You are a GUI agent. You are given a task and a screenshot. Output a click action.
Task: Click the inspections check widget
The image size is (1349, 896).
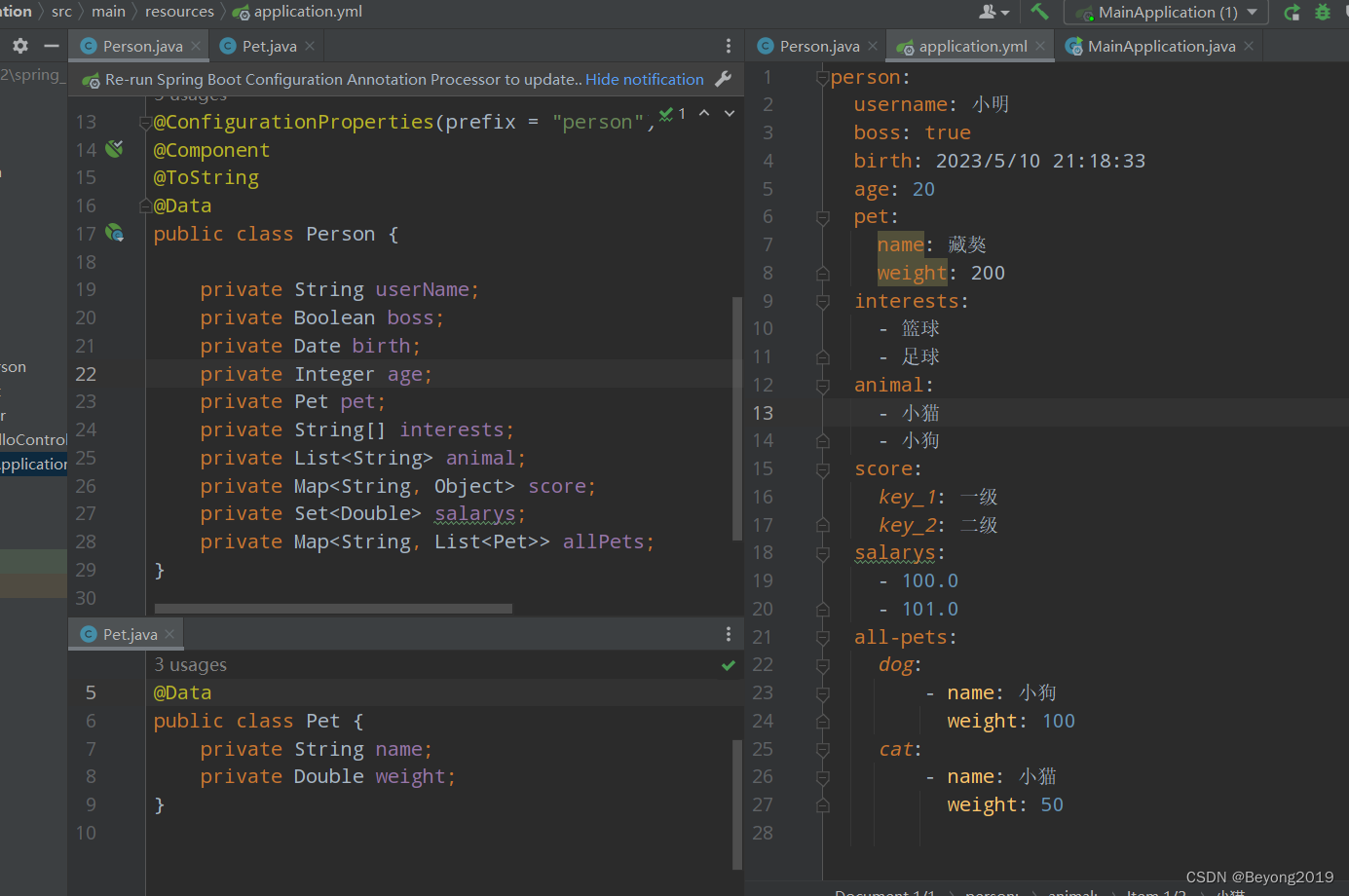[672, 114]
